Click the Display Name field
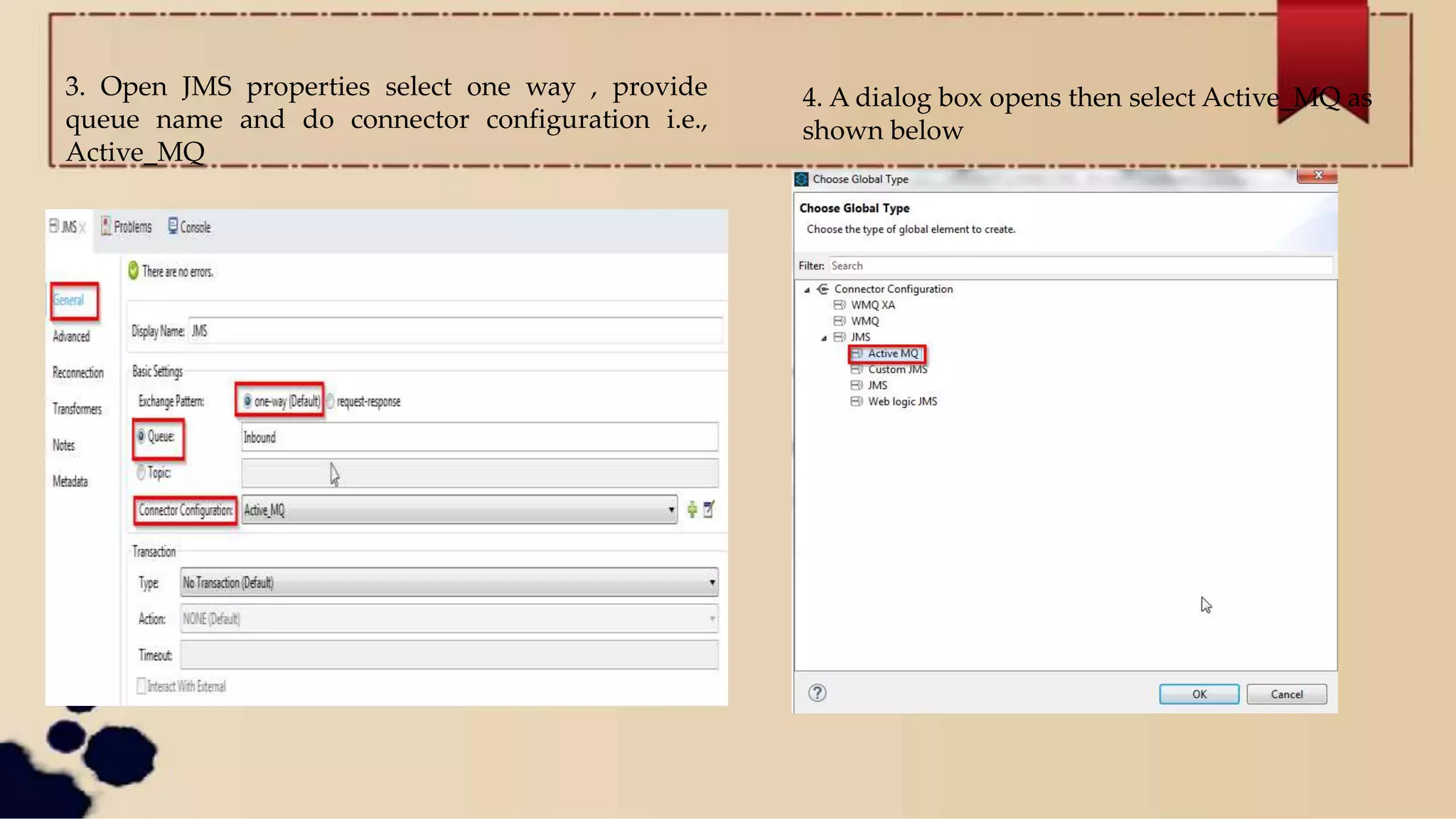 [456, 331]
